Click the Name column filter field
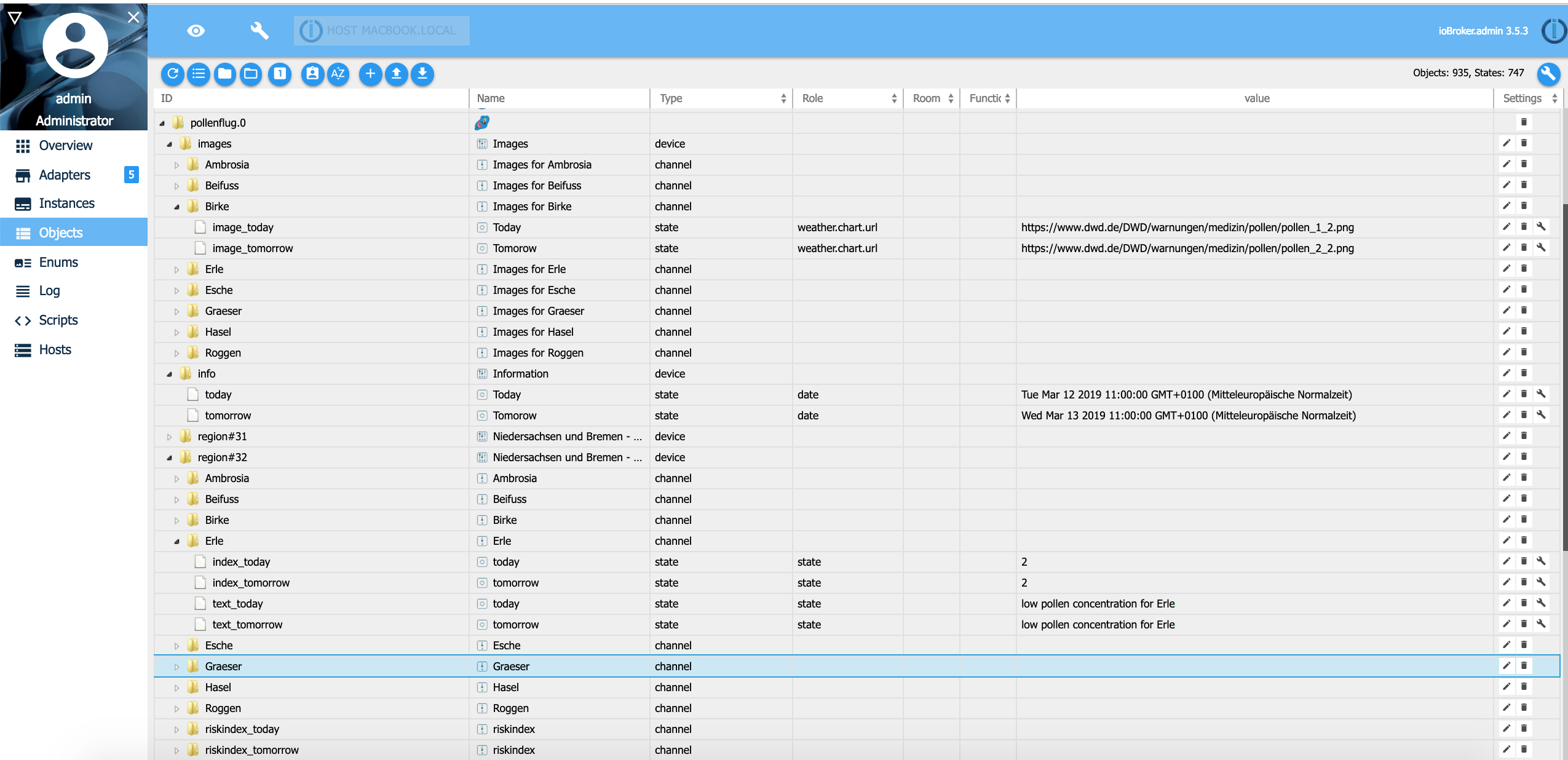 (x=558, y=98)
